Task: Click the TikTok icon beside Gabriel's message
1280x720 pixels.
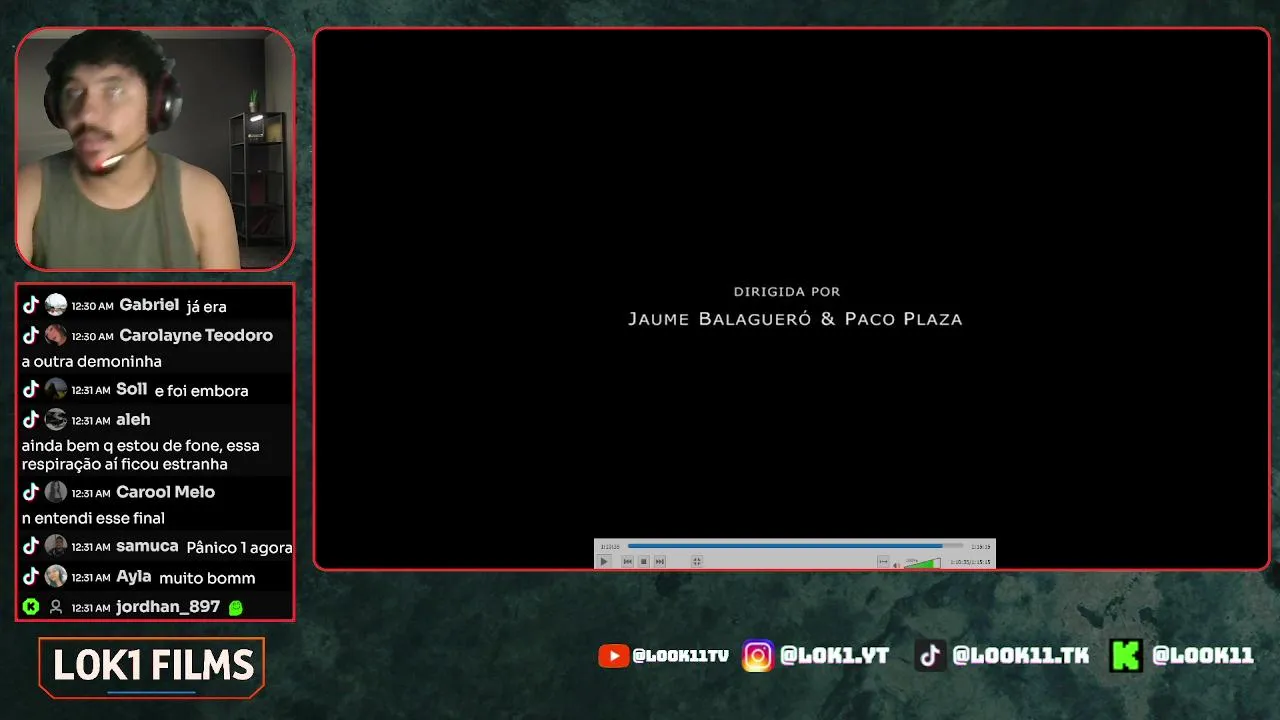Action: point(31,305)
